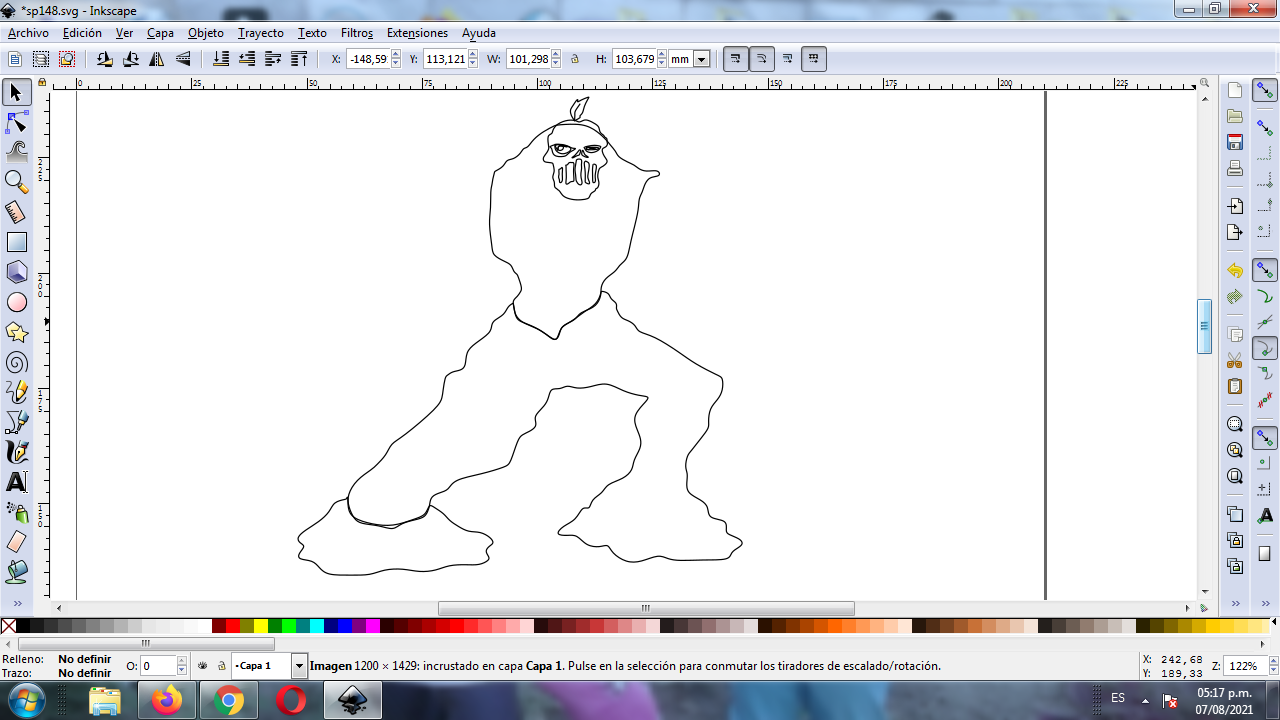Toggle width and height lock ratio
This screenshot has height=720, width=1280.
pos(575,59)
